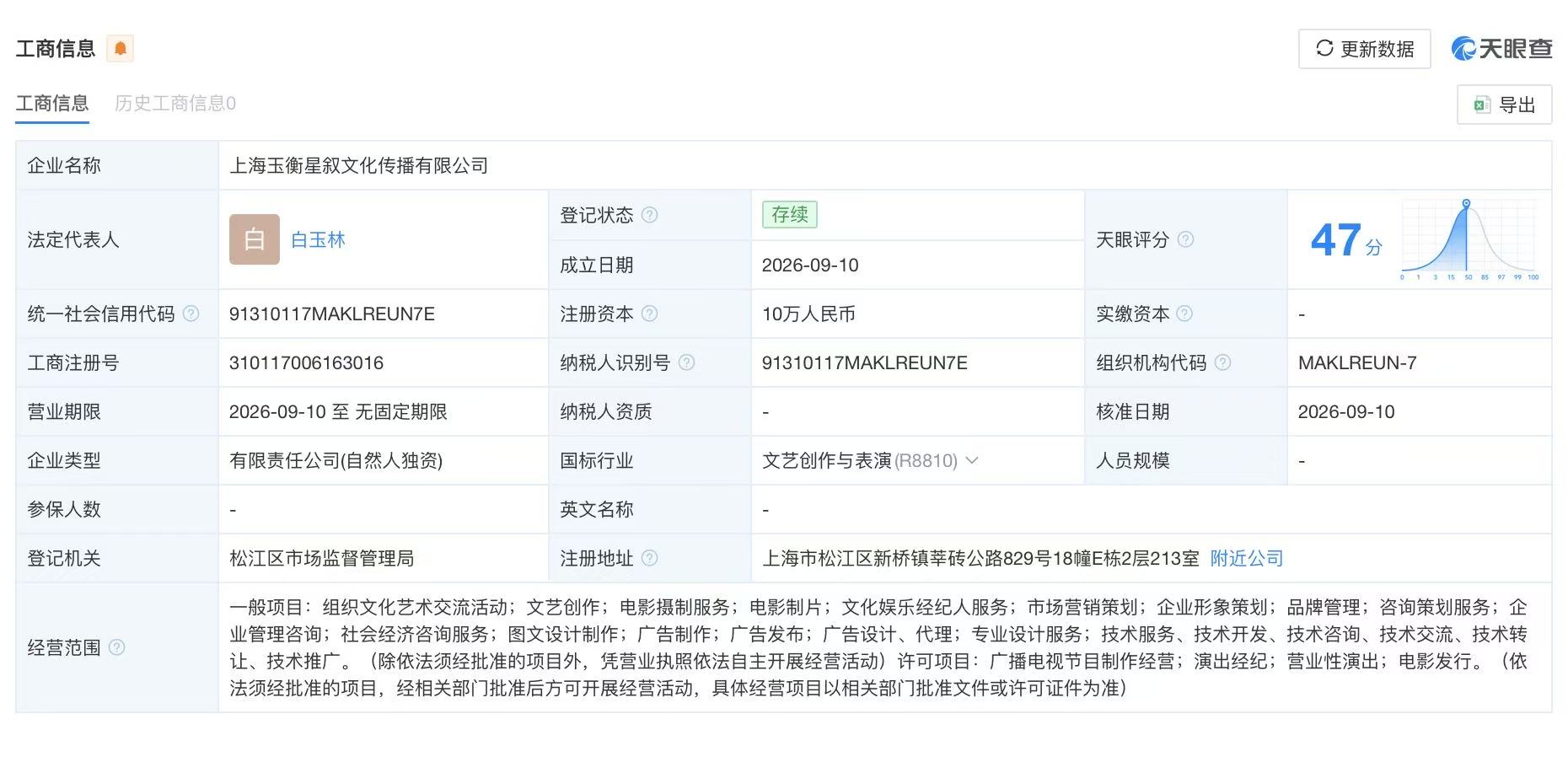This screenshot has height=762, width=1568.
Task: Select credit code in 统一社会信用代码 row
Action: pyautogui.click(x=332, y=314)
